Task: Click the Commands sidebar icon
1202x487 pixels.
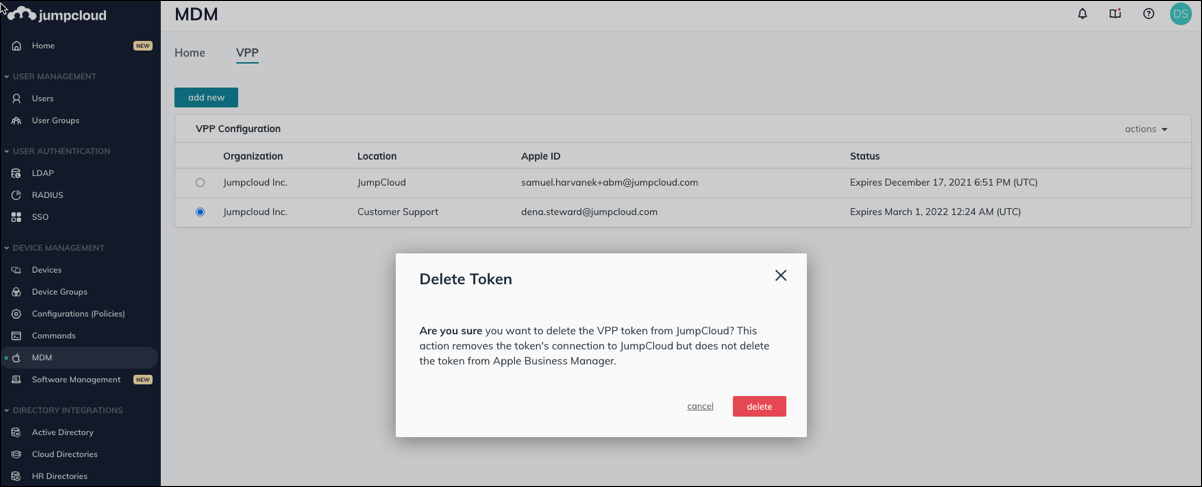Action: point(16,336)
